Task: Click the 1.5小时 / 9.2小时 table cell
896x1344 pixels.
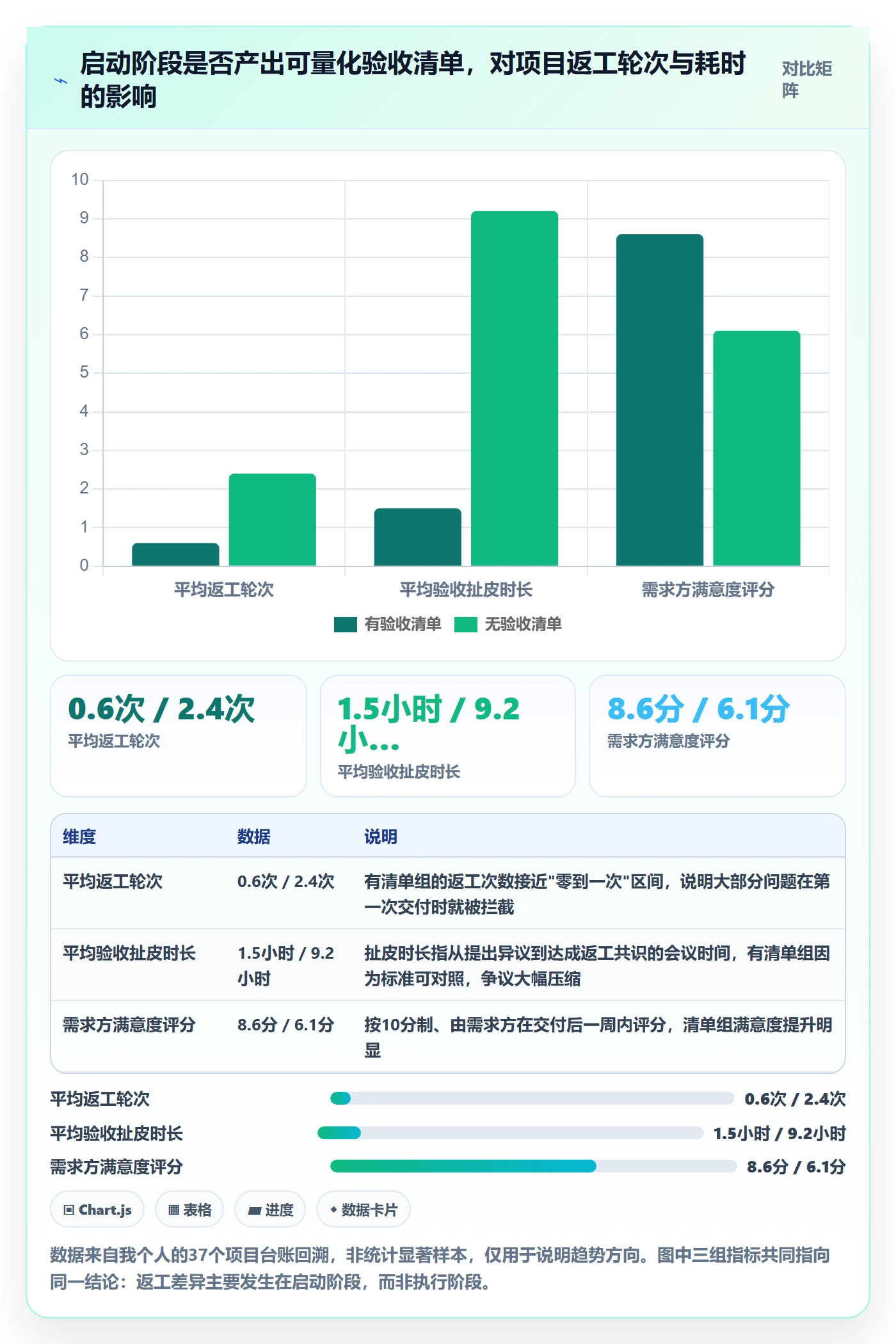Action: pyautogui.click(x=286, y=966)
